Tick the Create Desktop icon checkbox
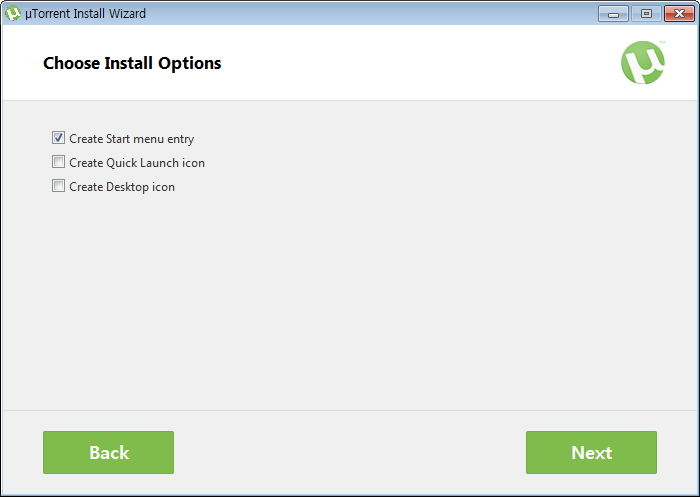The width and height of the screenshot is (700, 497). (x=58, y=186)
